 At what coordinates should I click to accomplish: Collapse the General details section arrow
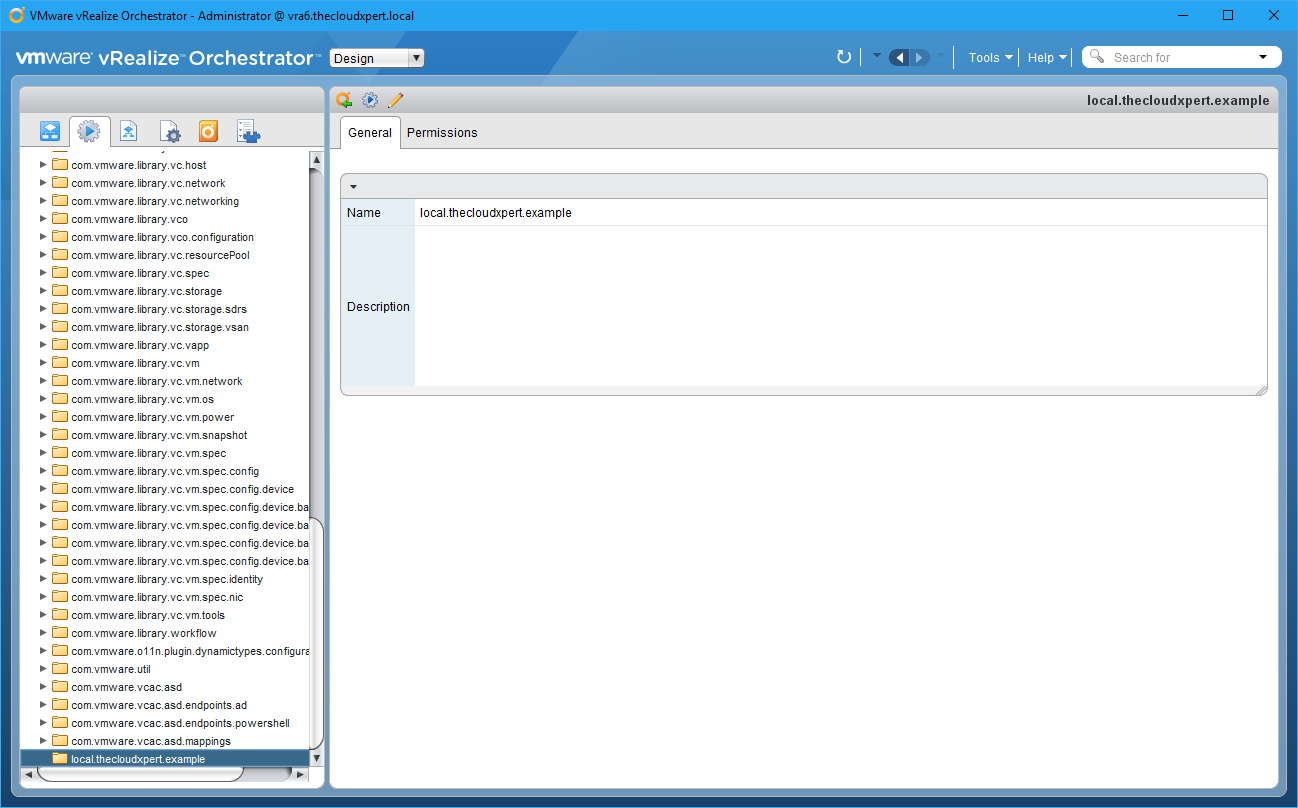353,187
